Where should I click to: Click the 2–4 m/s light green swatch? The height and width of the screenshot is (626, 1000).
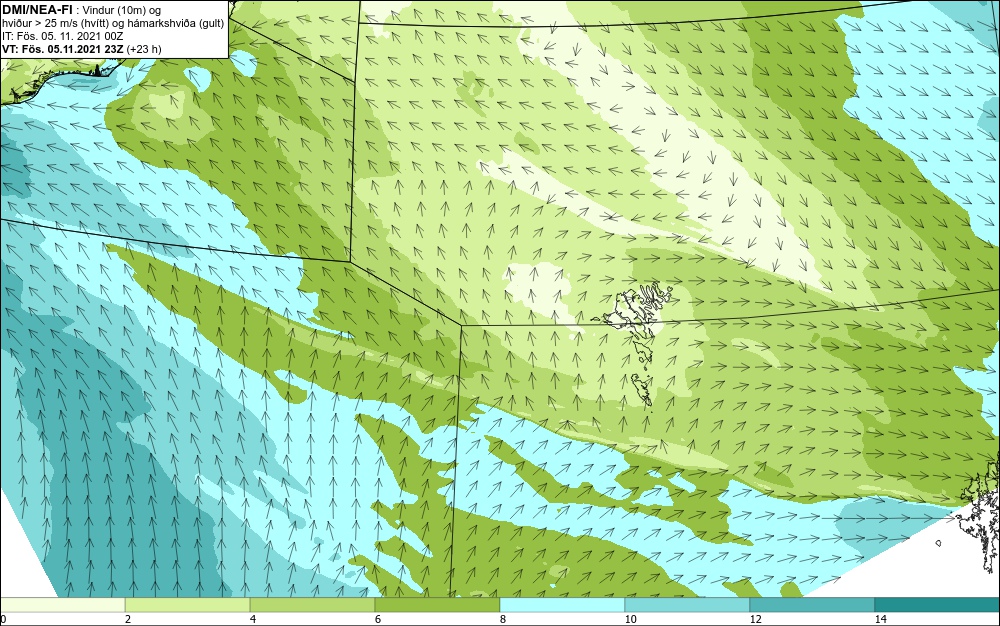(x=188, y=605)
